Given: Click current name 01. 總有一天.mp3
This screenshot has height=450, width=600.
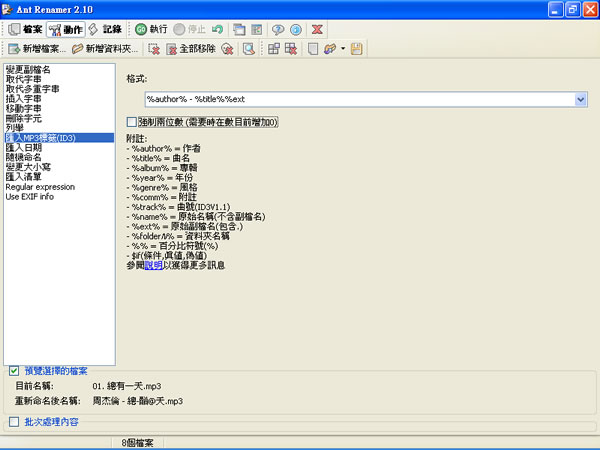Looking at the screenshot, I should point(127,386).
